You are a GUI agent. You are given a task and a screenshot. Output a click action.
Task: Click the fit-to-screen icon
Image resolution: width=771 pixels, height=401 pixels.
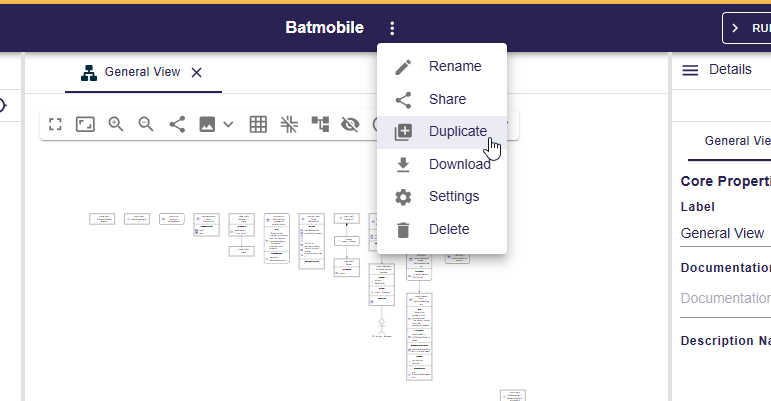[x=85, y=124]
